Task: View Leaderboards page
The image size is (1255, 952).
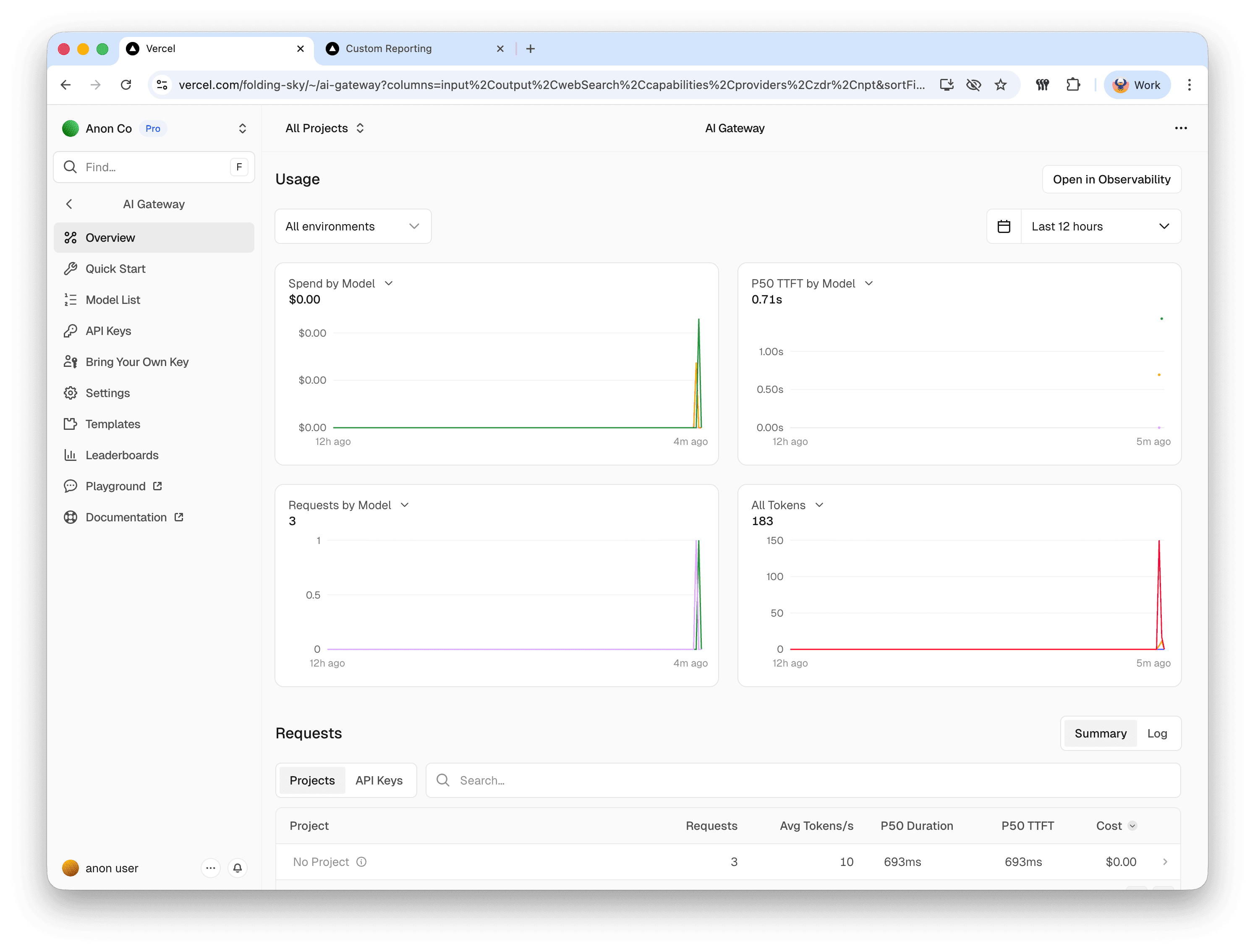Action: click(154, 455)
